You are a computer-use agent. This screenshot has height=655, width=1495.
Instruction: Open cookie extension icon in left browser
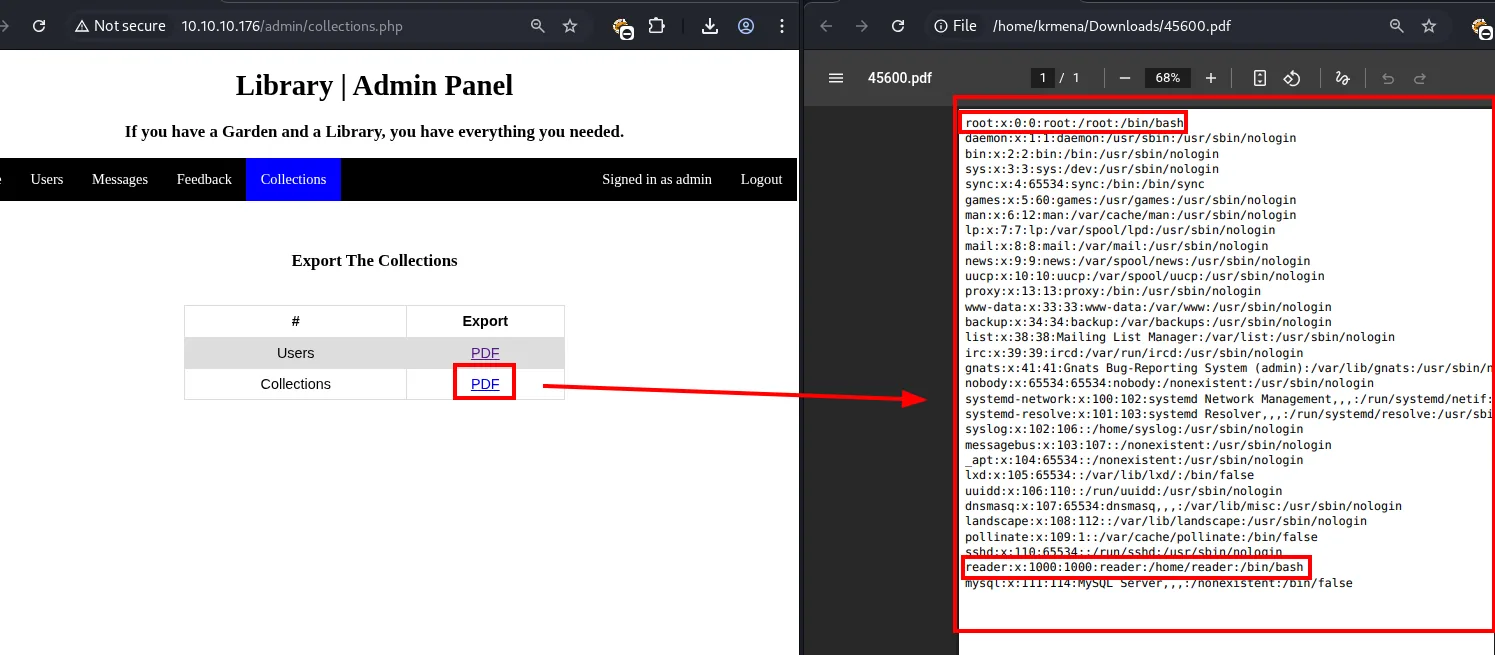[x=623, y=27]
